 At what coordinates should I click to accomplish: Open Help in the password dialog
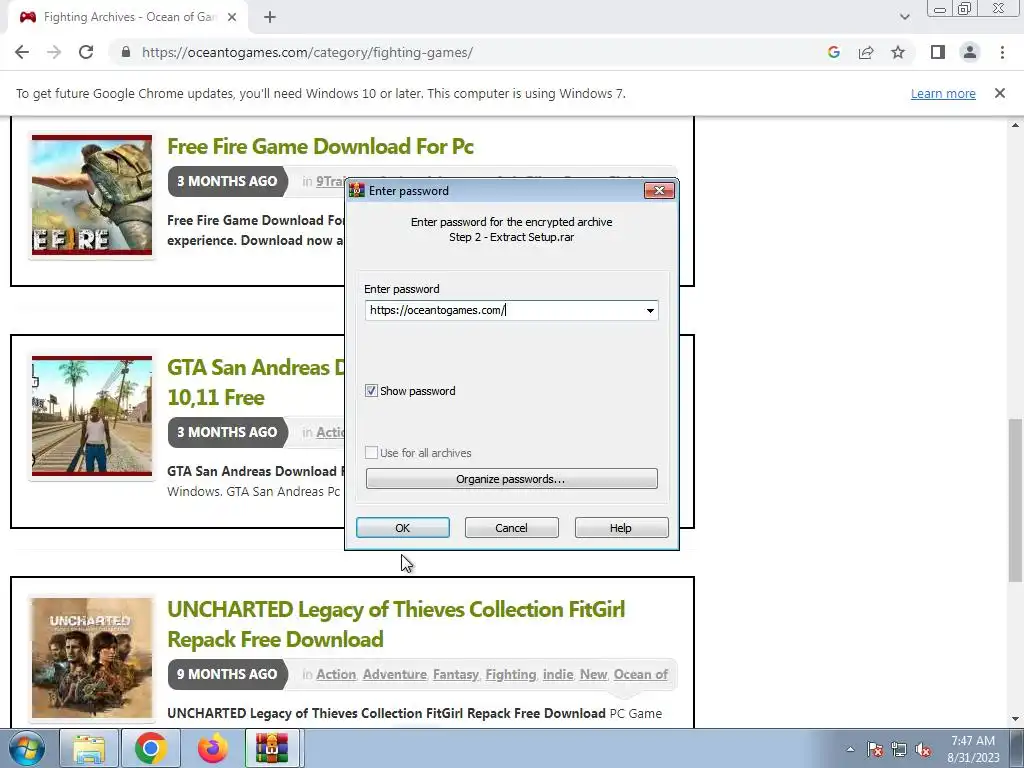point(621,528)
